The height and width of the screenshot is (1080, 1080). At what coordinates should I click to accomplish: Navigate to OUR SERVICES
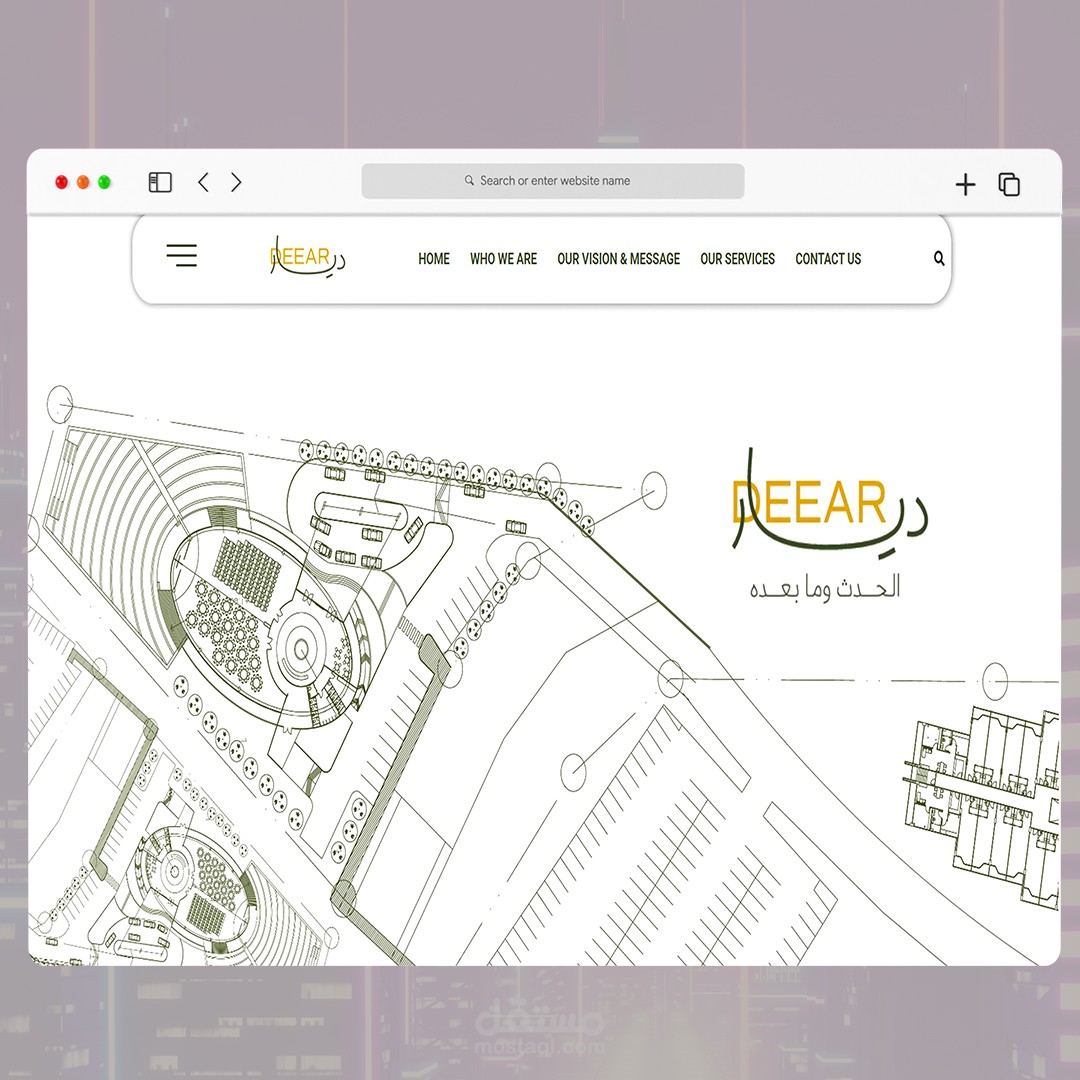738,259
